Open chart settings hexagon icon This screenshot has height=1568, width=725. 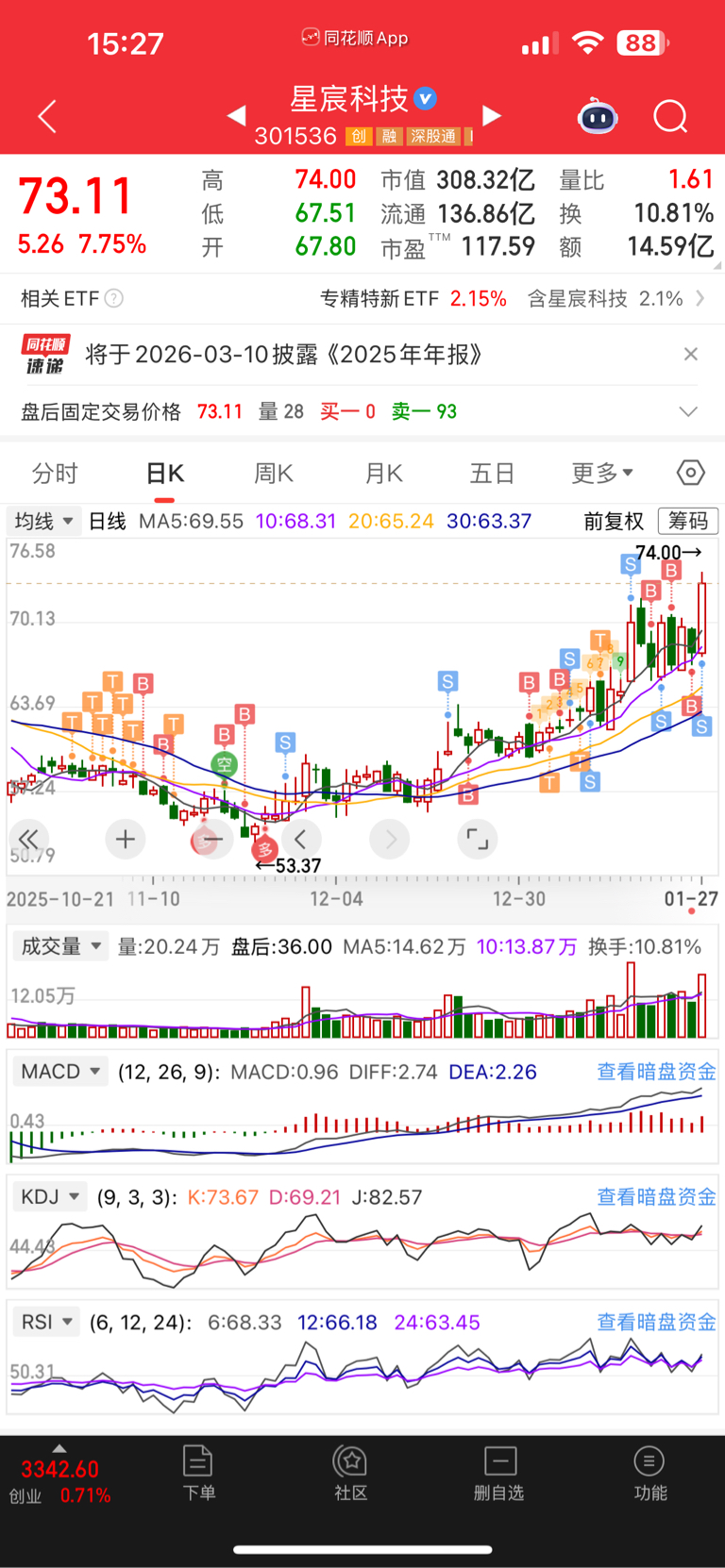[690, 472]
